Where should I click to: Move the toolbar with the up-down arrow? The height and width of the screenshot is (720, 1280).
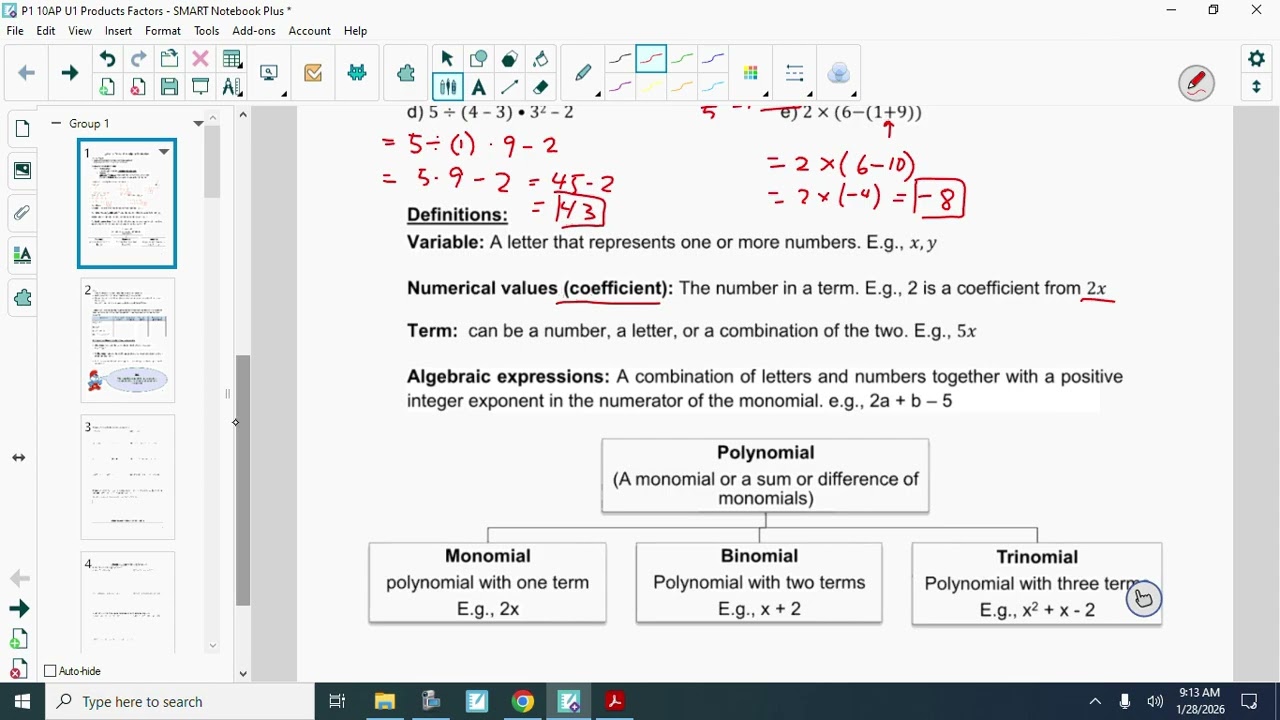click(1257, 87)
